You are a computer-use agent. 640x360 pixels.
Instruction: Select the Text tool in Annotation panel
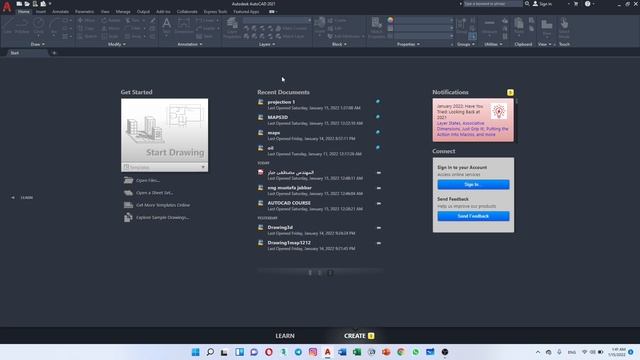(x=167, y=25)
